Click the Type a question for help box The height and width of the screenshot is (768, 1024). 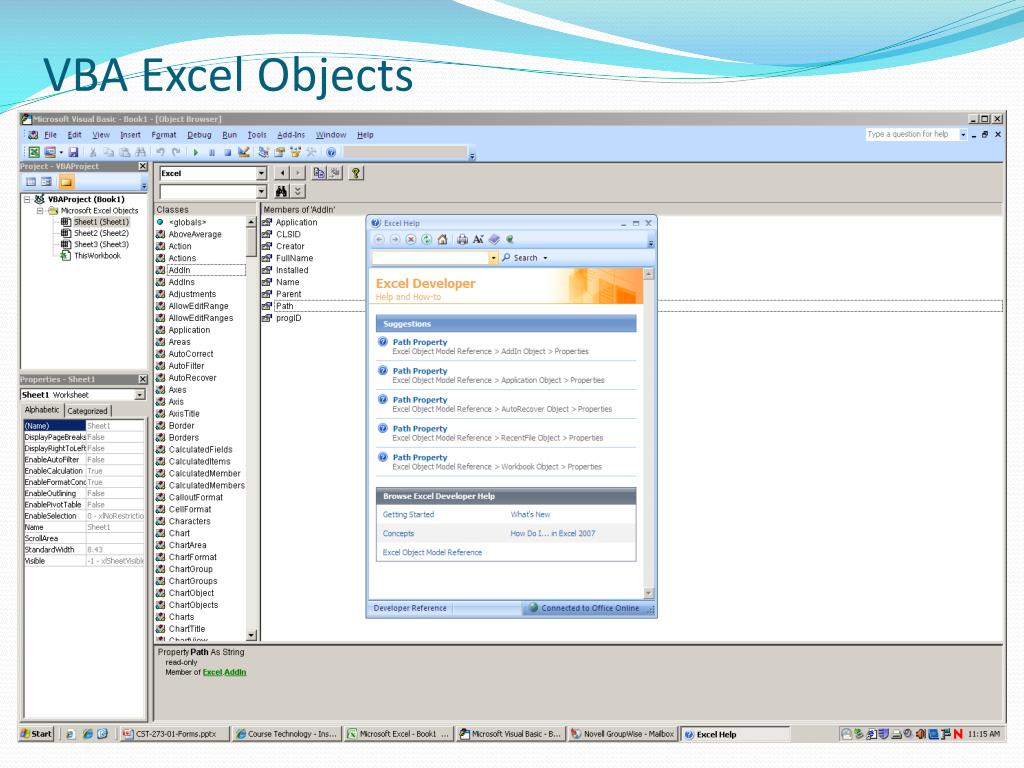[912, 135]
